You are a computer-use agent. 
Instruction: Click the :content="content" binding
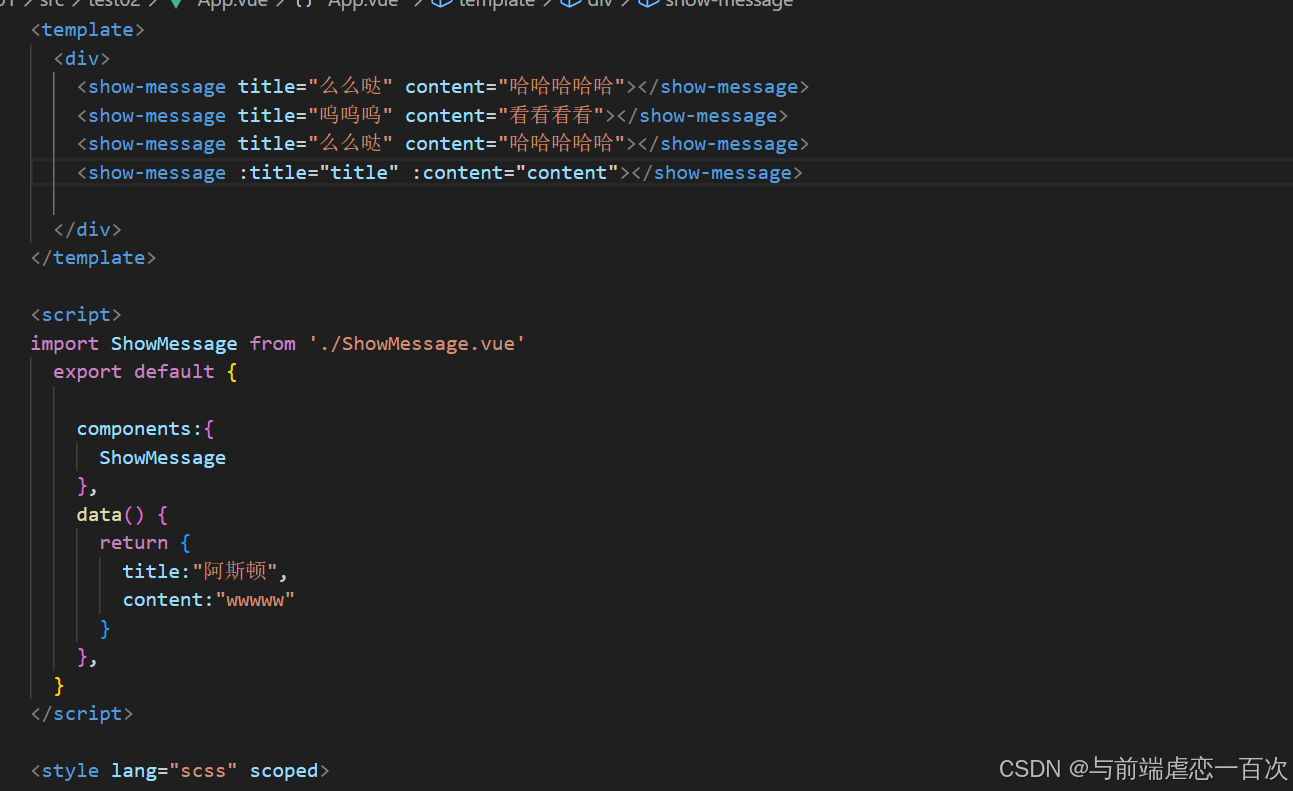[x=516, y=173]
